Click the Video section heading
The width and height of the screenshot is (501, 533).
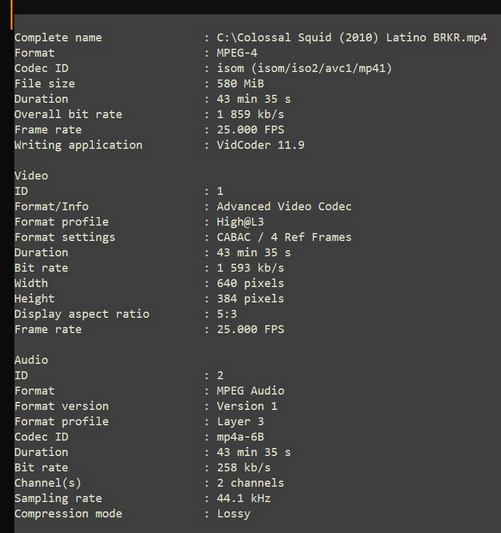31,176
